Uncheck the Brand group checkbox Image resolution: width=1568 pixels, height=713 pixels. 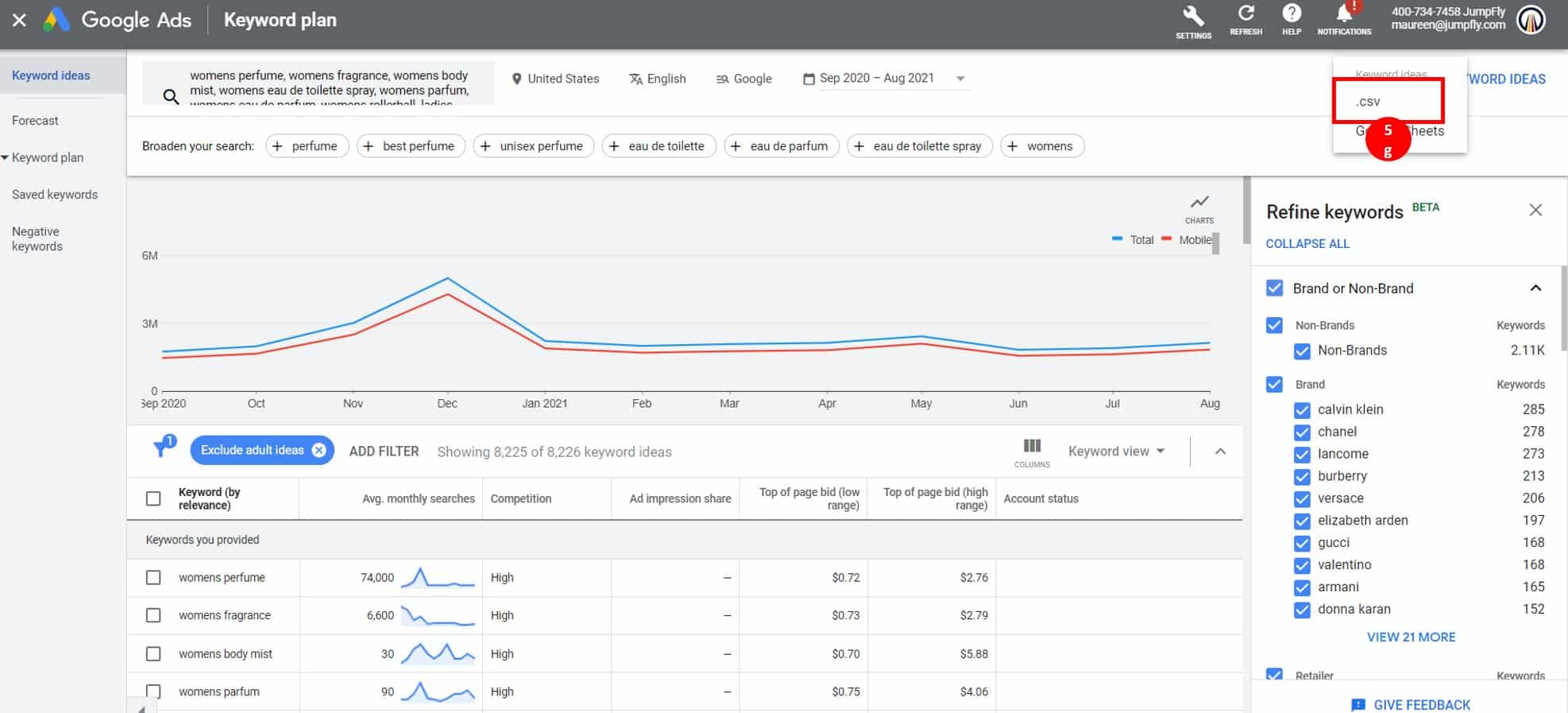click(1274, 385)
